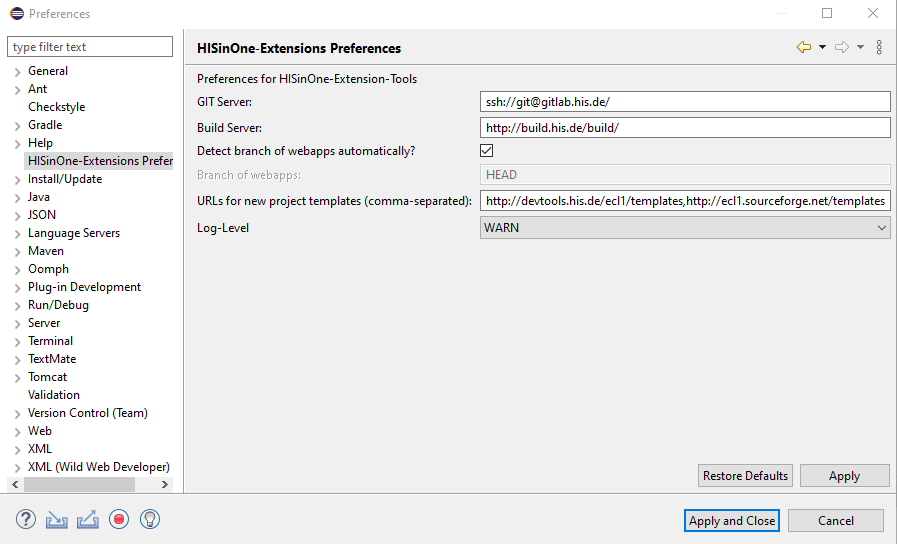Click the Export preferences icon
The image size is (897, 544).
pos(88,519)
